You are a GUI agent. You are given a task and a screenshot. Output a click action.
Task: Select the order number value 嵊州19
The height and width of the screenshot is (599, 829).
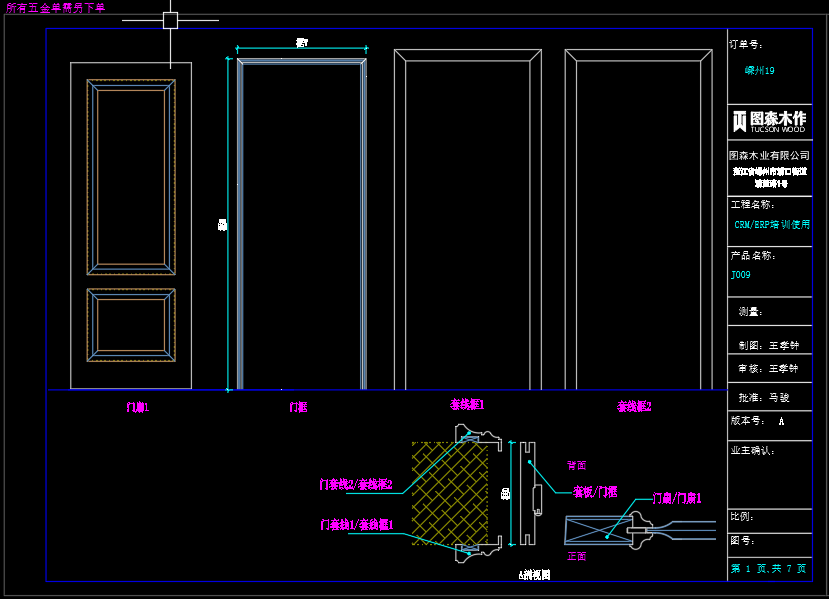tap(759, 71)
